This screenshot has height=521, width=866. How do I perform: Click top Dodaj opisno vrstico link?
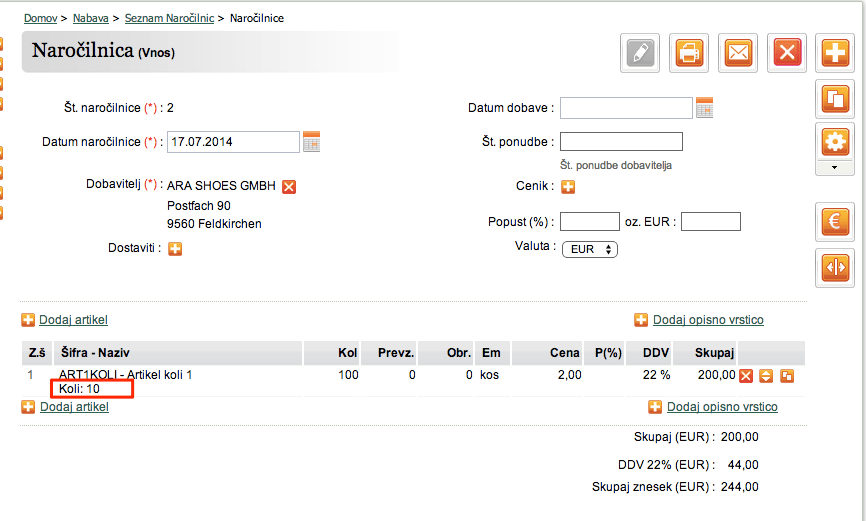[708, 320]
